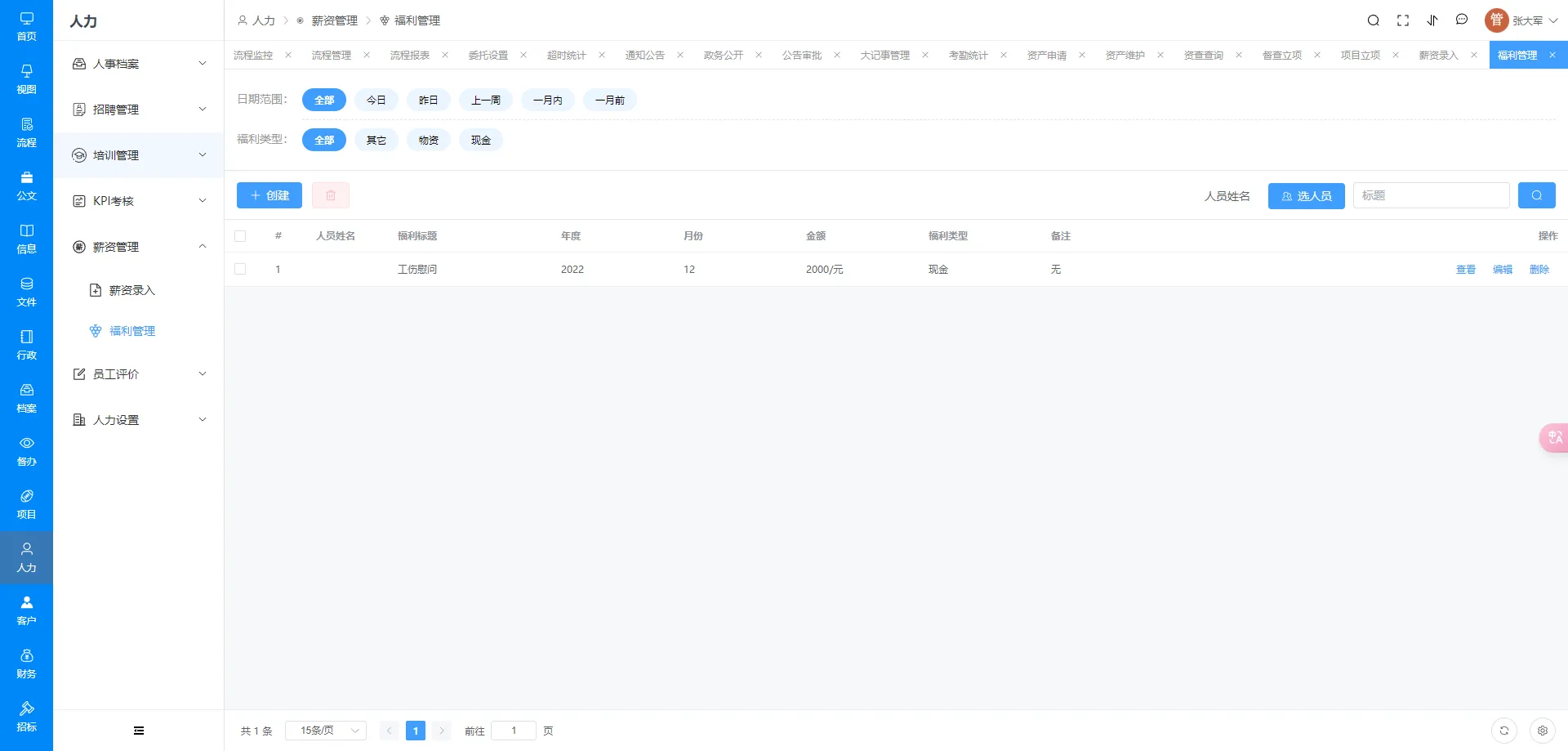Open table settings gear icon at bottom
The height and width of the screenshot is (751, 1568).
pyautogui.click(x=1543, y=731)
